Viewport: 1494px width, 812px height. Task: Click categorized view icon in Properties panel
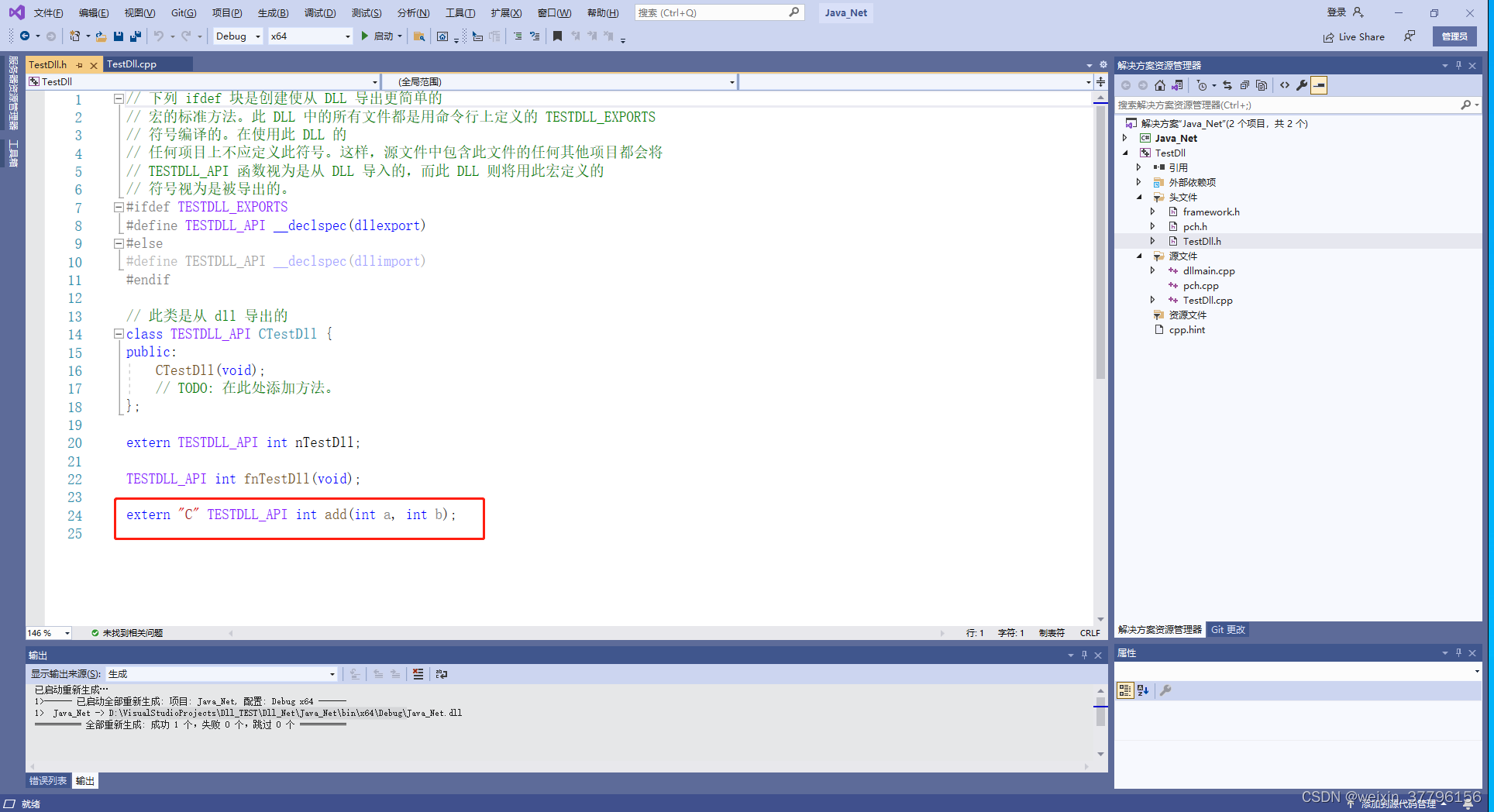click(1125, 690)
